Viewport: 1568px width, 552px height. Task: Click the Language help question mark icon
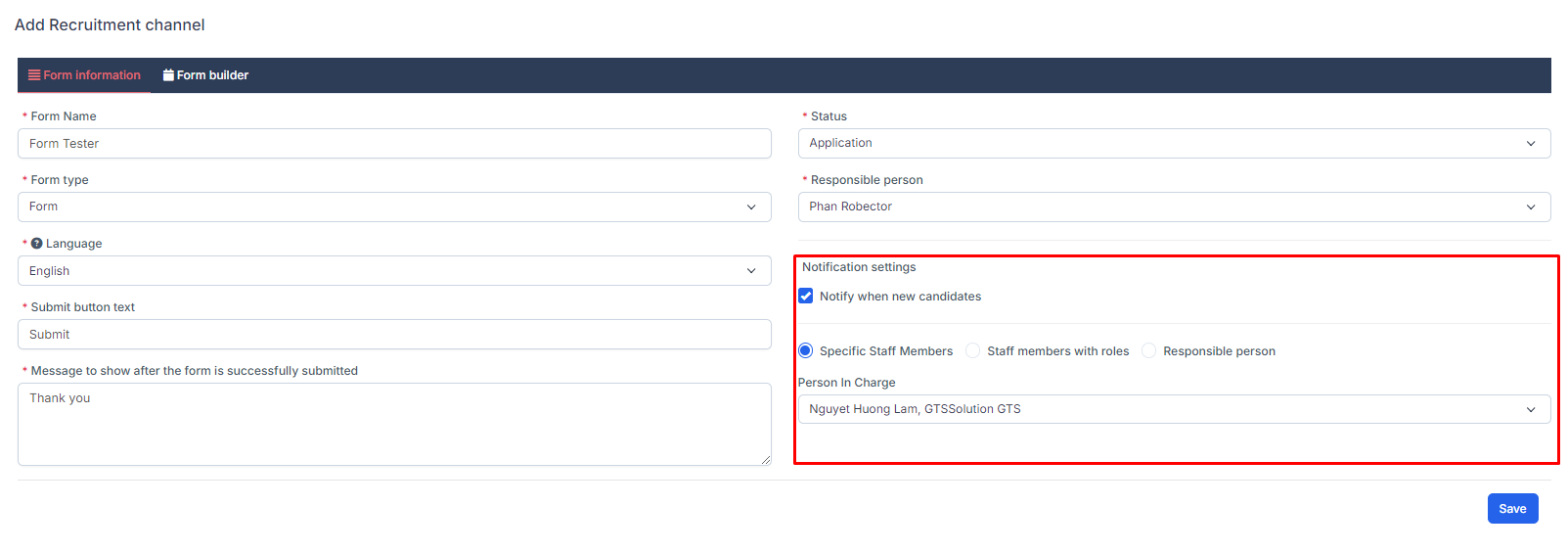37,244
